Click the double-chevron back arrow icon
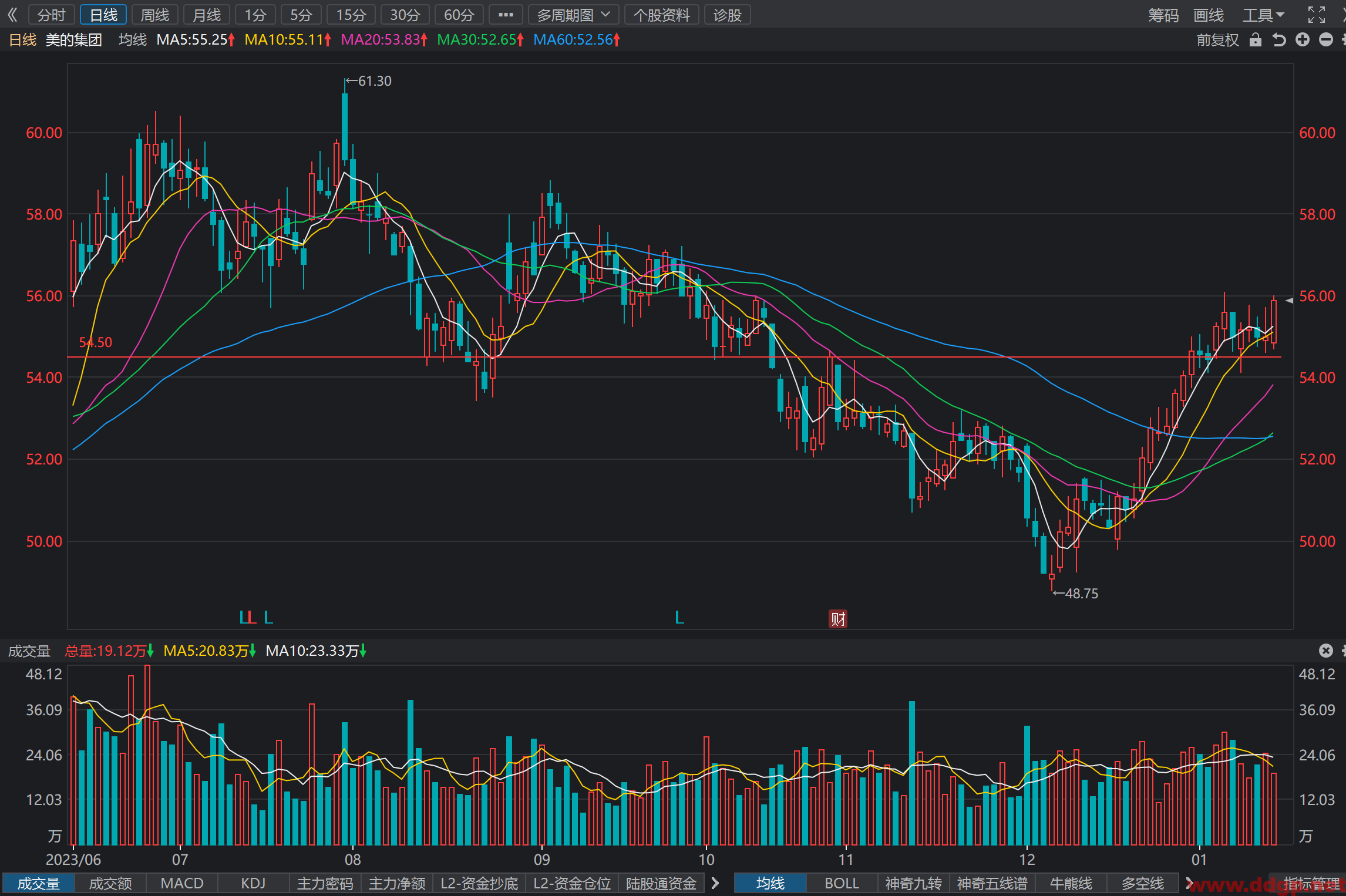Image resolution: width=1346 pixels, height=896 pixels. point(12,15)
